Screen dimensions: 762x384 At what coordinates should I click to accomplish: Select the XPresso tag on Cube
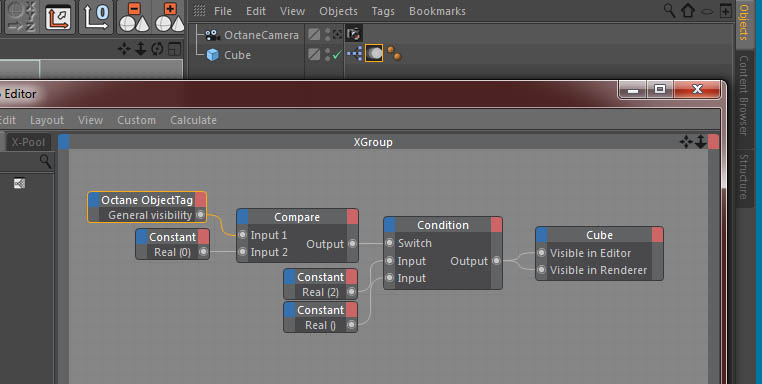pyautogui.click(x=355, y=53)
